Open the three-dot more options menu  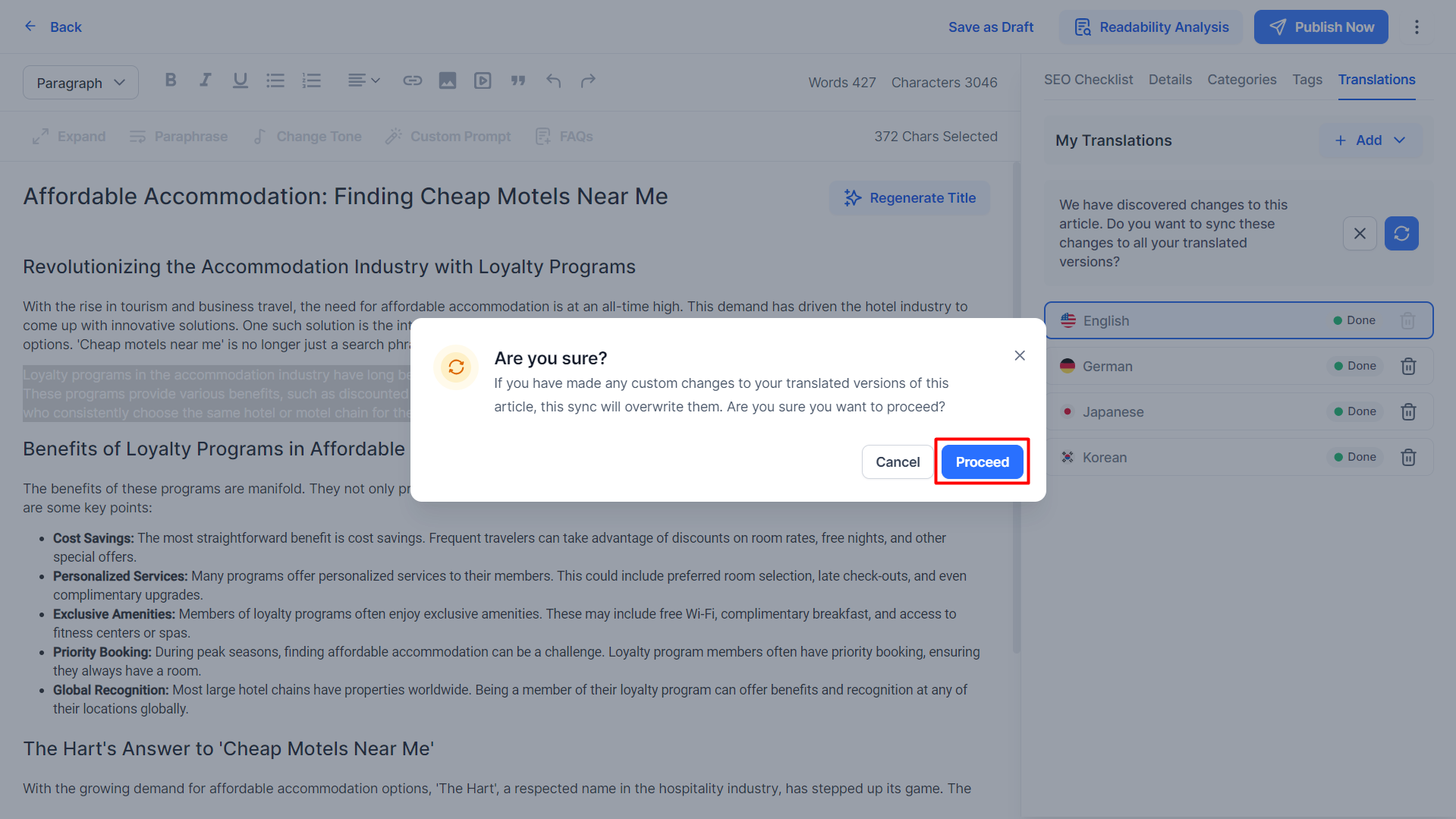coord(1417,27)
